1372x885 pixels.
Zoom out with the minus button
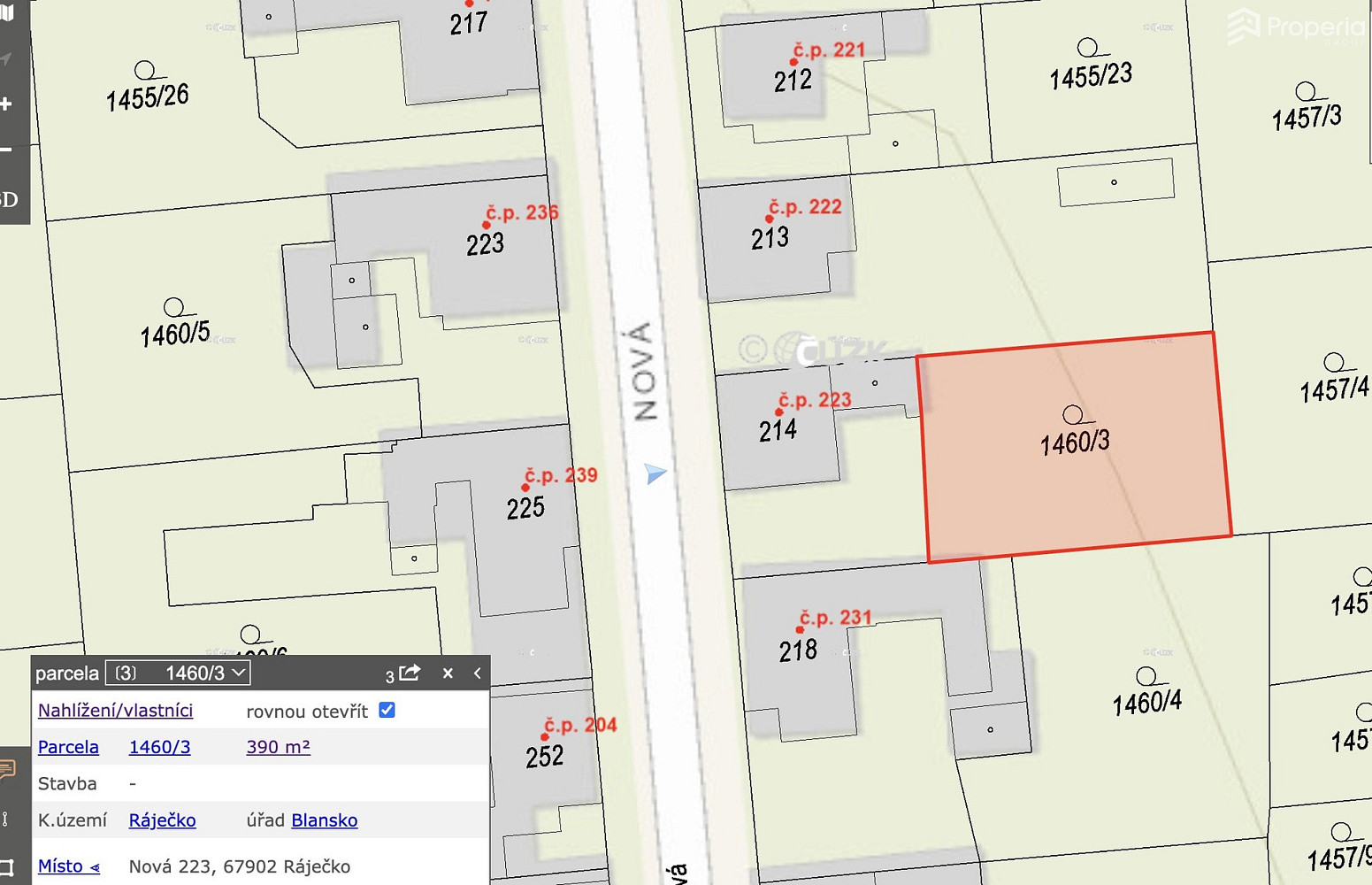(5, 150)
